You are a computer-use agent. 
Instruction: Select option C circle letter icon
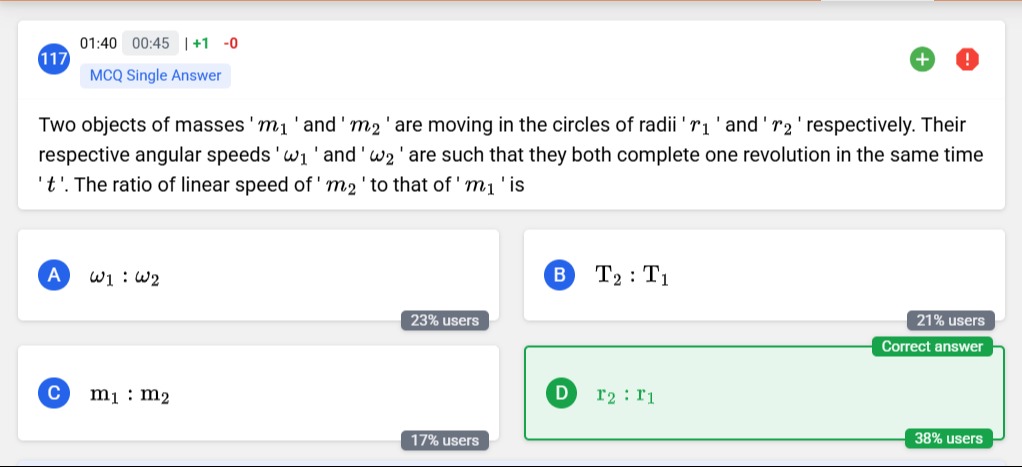pos(54,393)
